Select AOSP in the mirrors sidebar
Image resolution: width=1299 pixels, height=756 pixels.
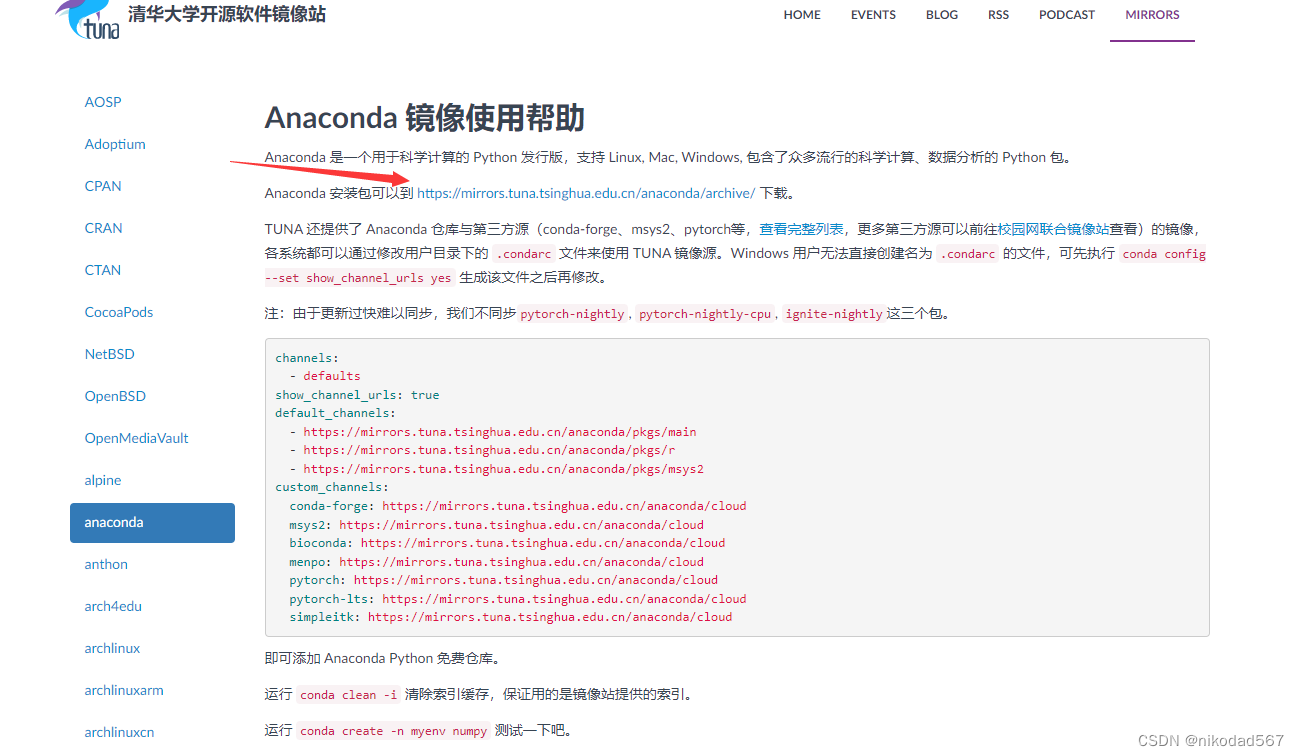click(103, 101)
